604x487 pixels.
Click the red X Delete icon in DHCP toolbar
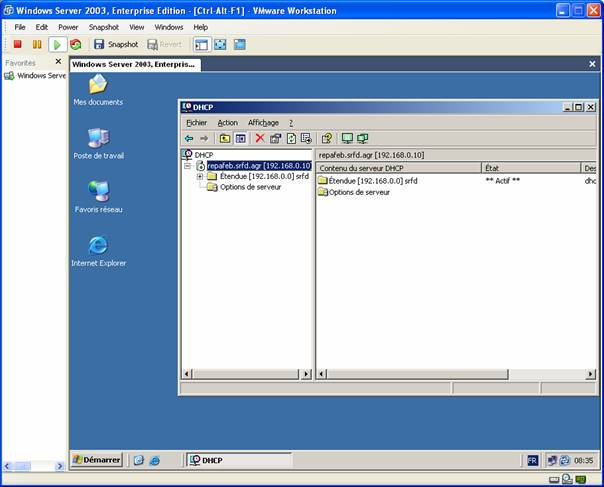click(260, 138)
